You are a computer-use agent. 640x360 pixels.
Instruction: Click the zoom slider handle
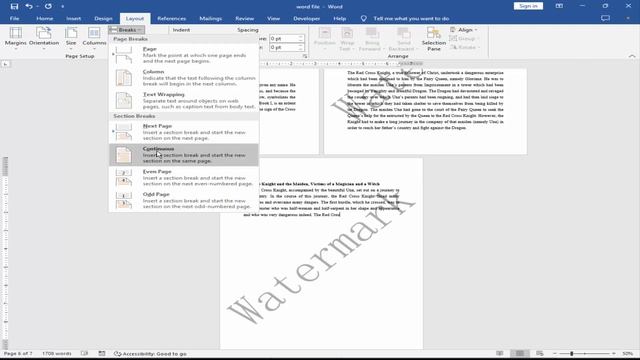tap(571, 353)
